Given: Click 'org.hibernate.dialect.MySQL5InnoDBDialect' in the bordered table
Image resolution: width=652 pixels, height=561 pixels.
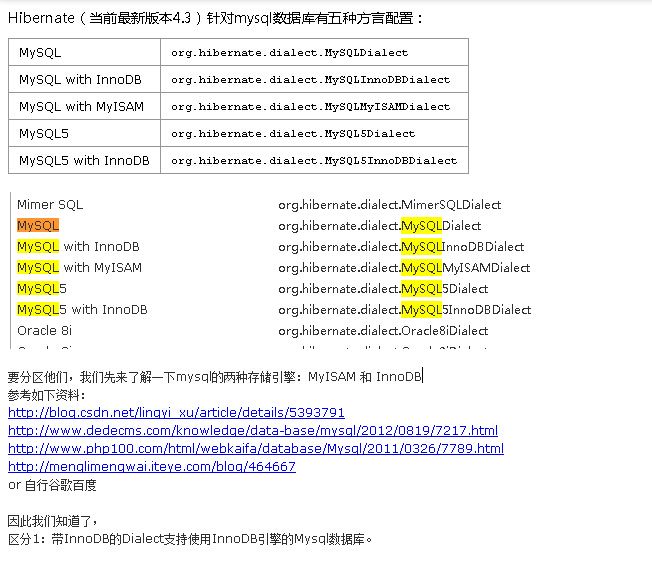Looking at the screenshot, I should [314, 161].
